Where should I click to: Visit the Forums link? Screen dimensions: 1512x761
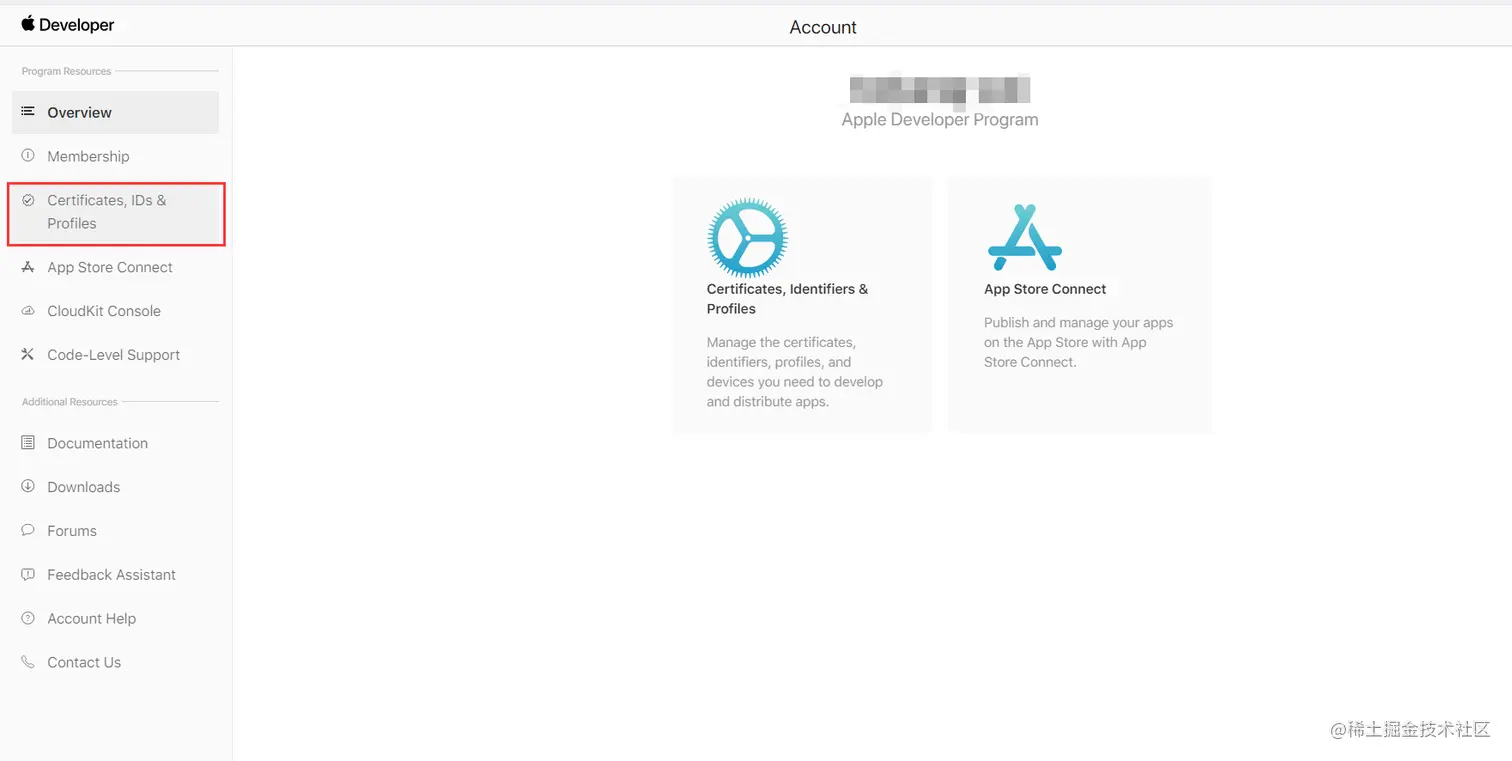click(72, 531)
